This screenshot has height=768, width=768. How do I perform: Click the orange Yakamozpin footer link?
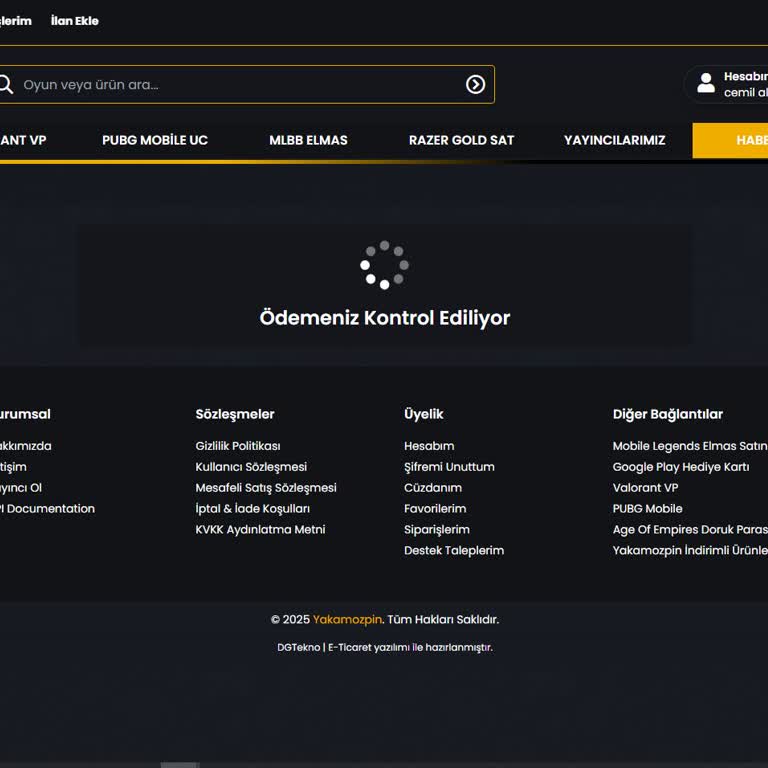tap(347, 620)
